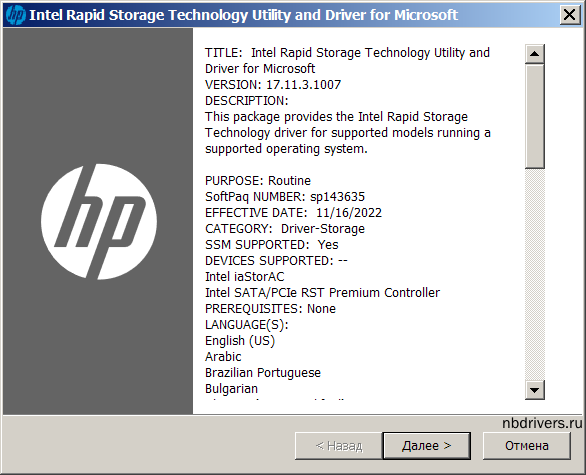The width and height of the screenshot is (586, 475).
Task: Click the empty scrollbar track below thumb
Action: [x=534, y=275]
